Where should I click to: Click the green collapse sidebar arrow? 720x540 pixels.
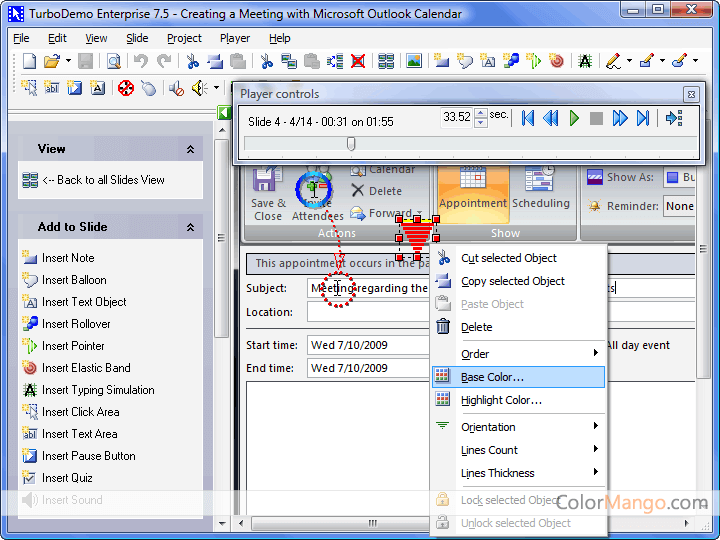(224, 112)
